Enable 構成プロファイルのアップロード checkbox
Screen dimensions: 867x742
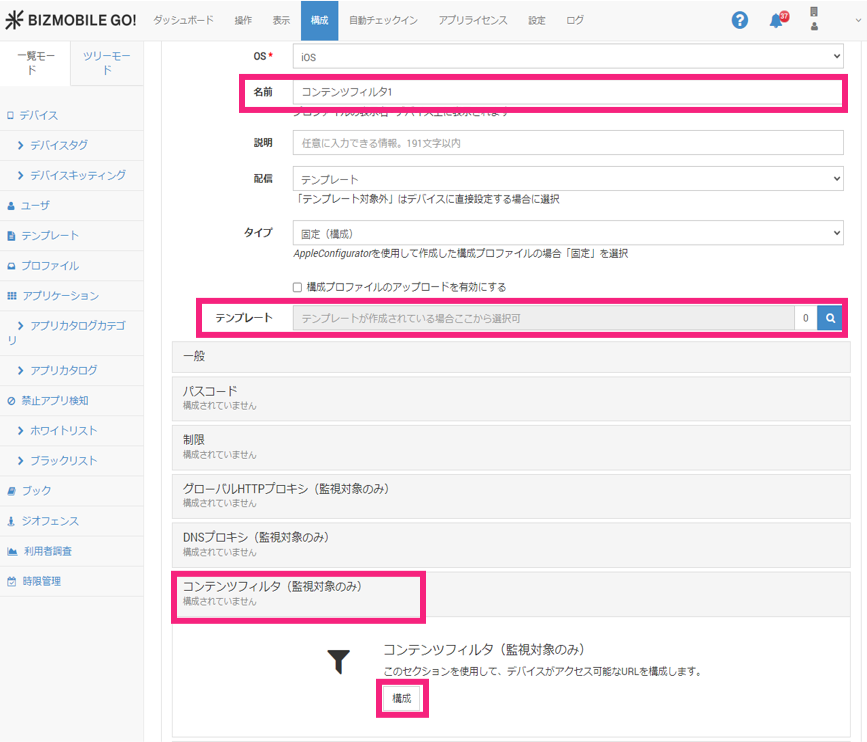(297, 287)
